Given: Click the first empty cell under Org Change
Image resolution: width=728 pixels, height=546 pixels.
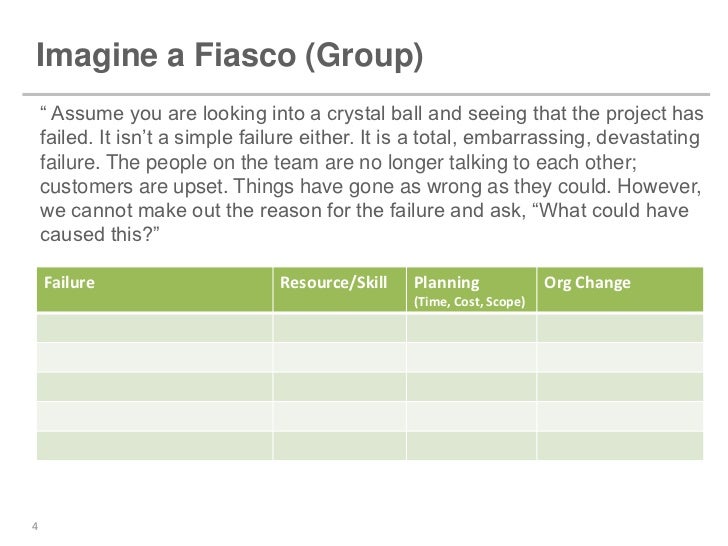Looking at the screenshot, I should click(614, 328).
